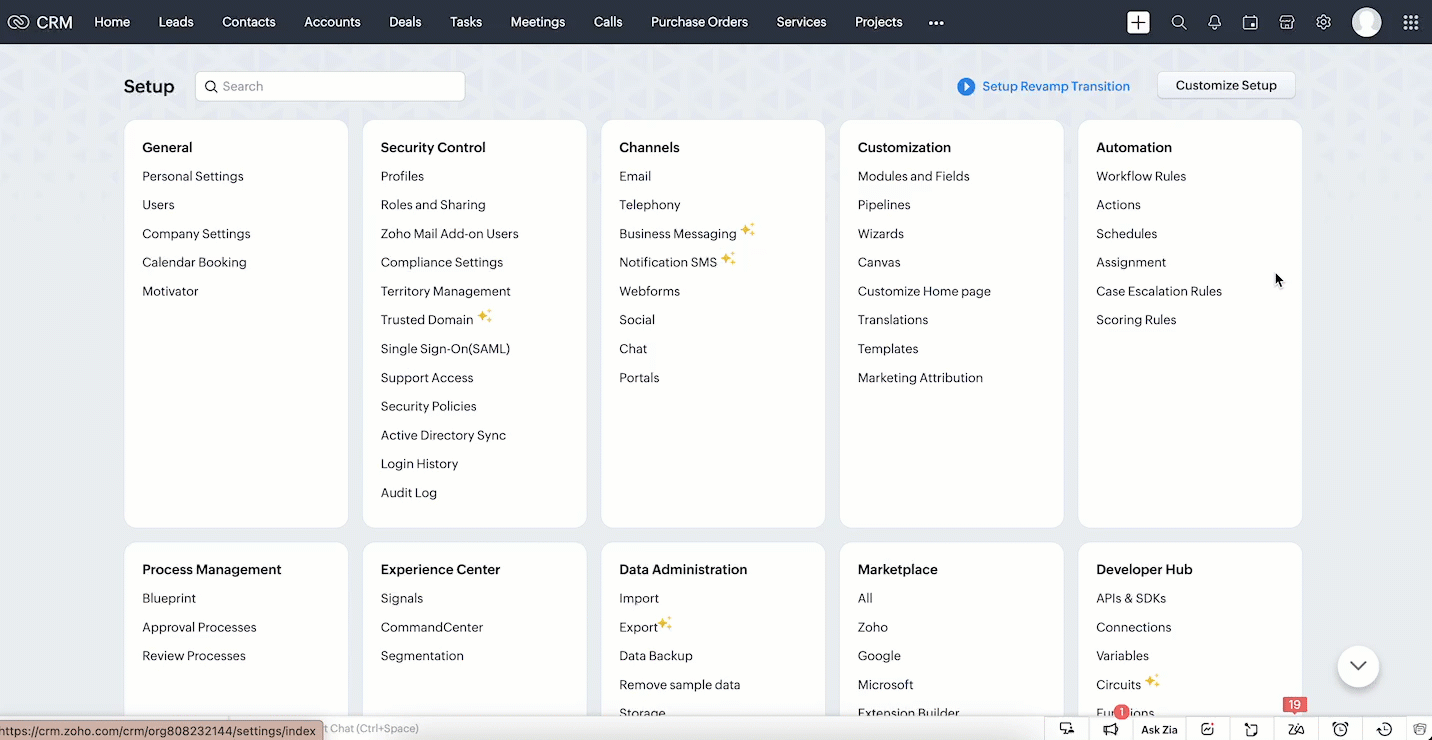
Task: Open the apps grid launcher
Action: [x=1410, y=22]
